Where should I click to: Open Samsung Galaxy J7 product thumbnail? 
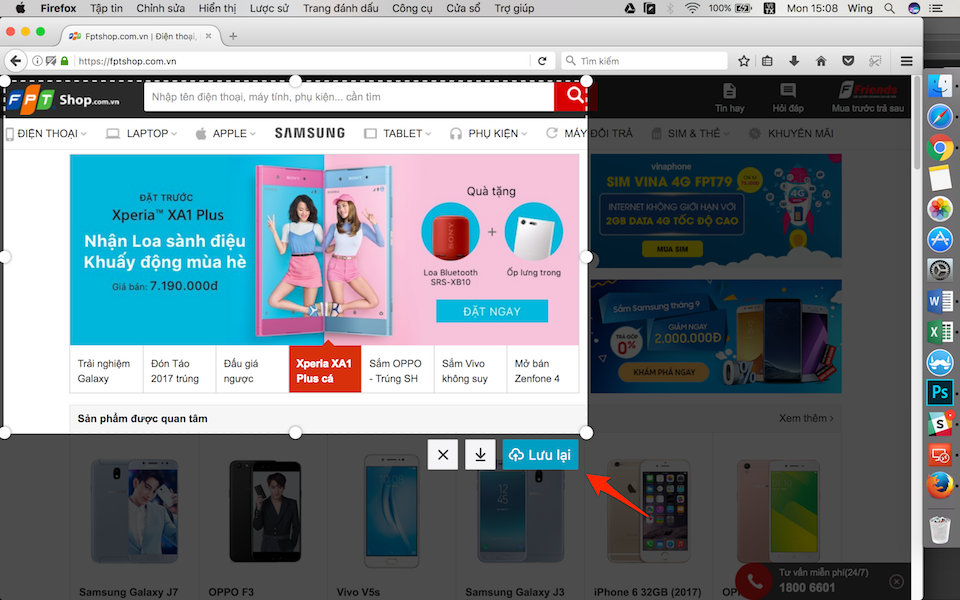pos(135,511)
